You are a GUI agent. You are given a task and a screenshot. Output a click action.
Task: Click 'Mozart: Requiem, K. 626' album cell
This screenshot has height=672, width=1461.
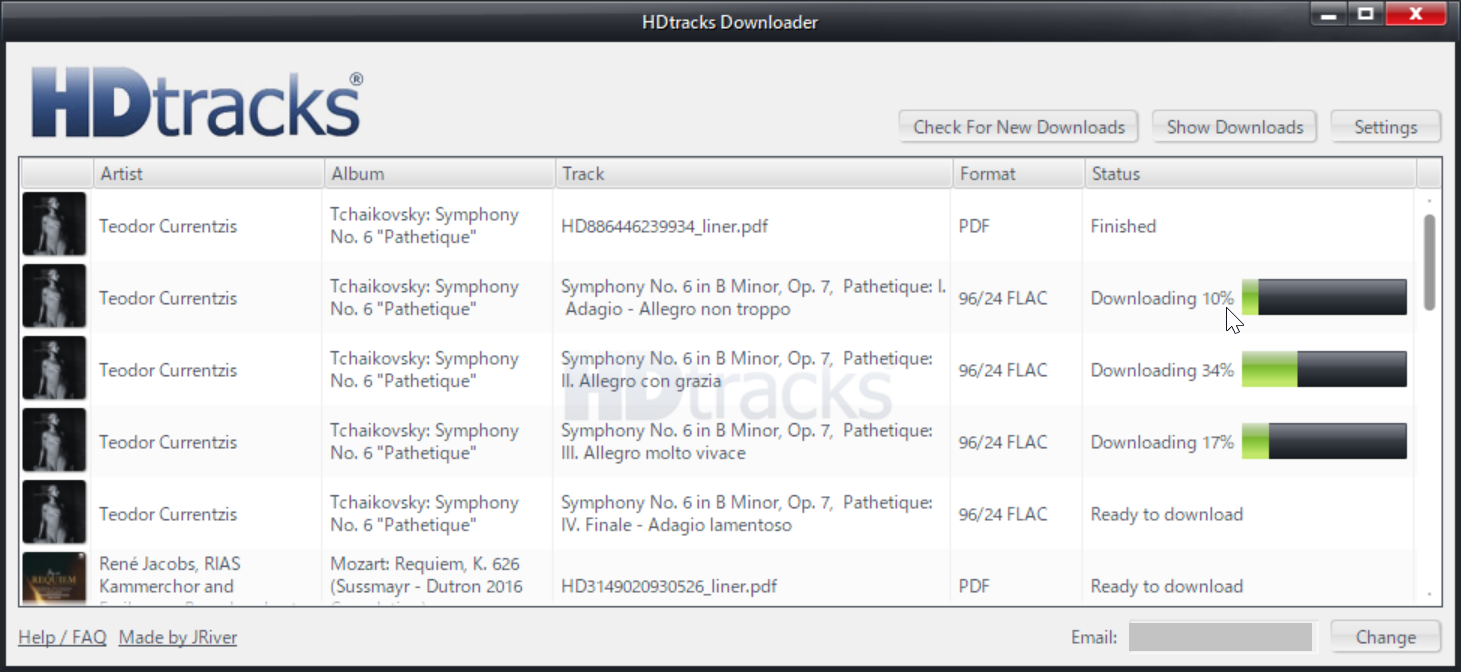[x=427, y=578]
